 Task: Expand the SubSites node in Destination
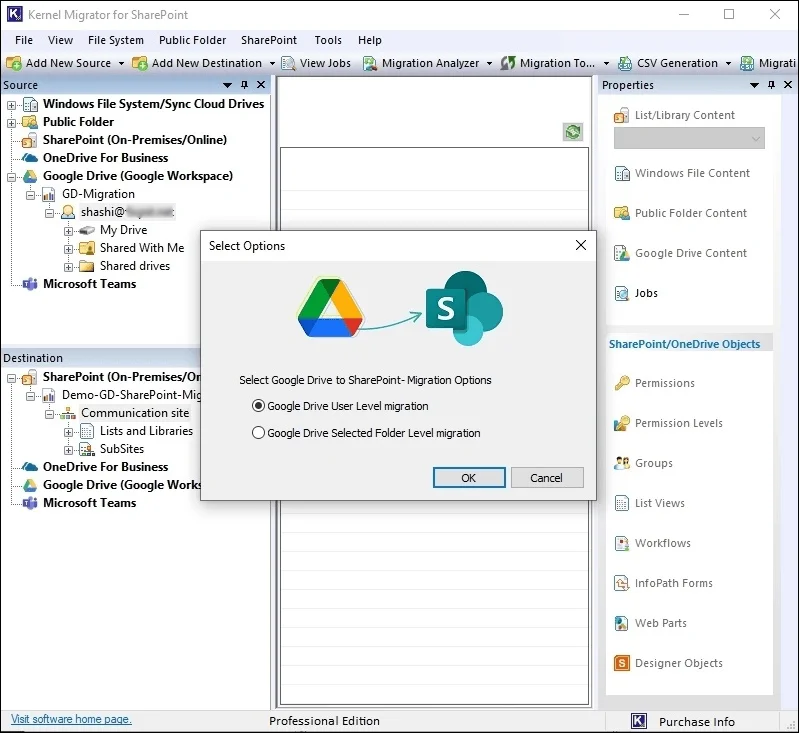[68, 450]
